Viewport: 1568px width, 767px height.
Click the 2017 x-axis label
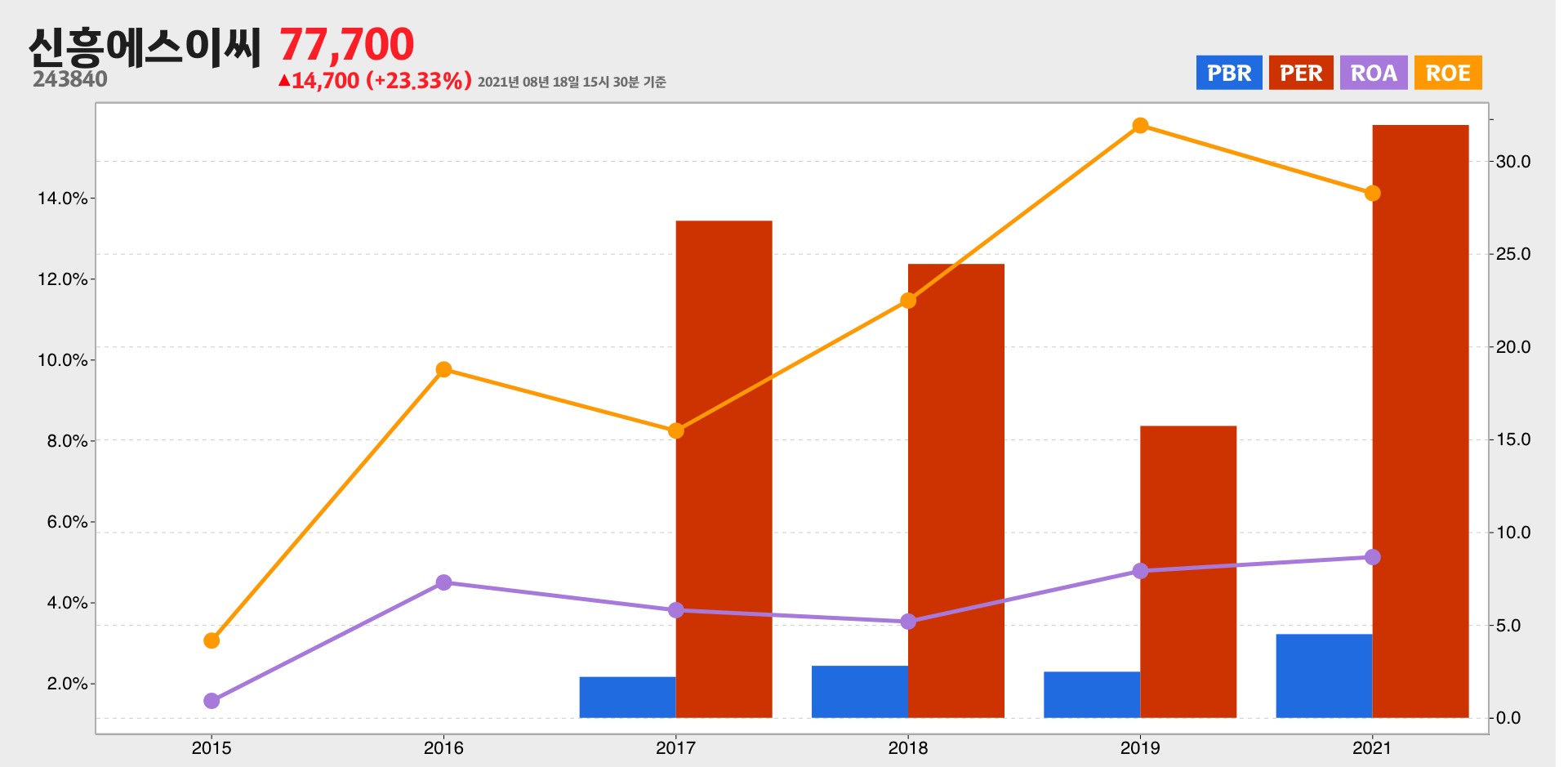(x=676, y=747)
